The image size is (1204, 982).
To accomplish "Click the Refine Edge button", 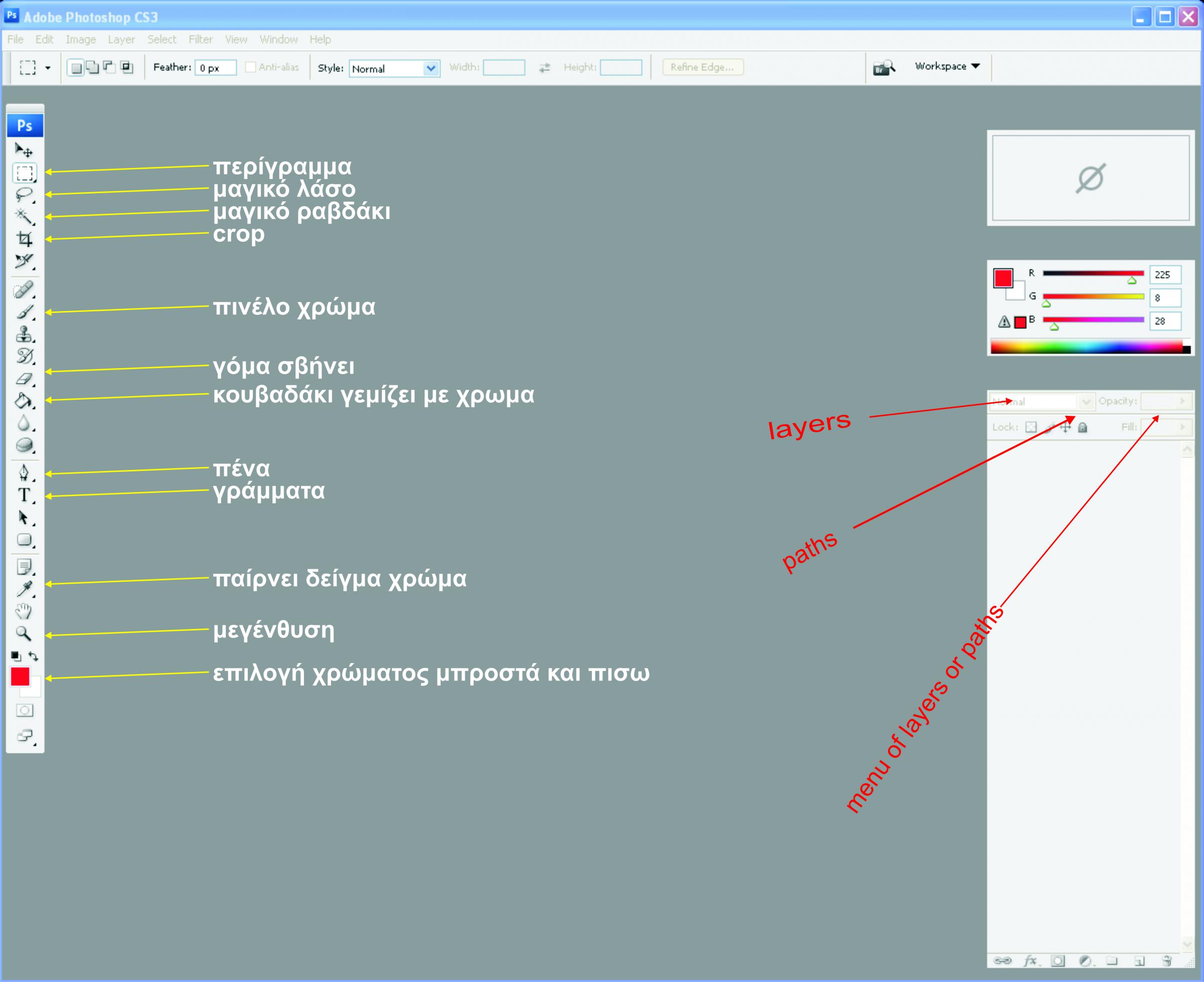I will tap(702, 67).
